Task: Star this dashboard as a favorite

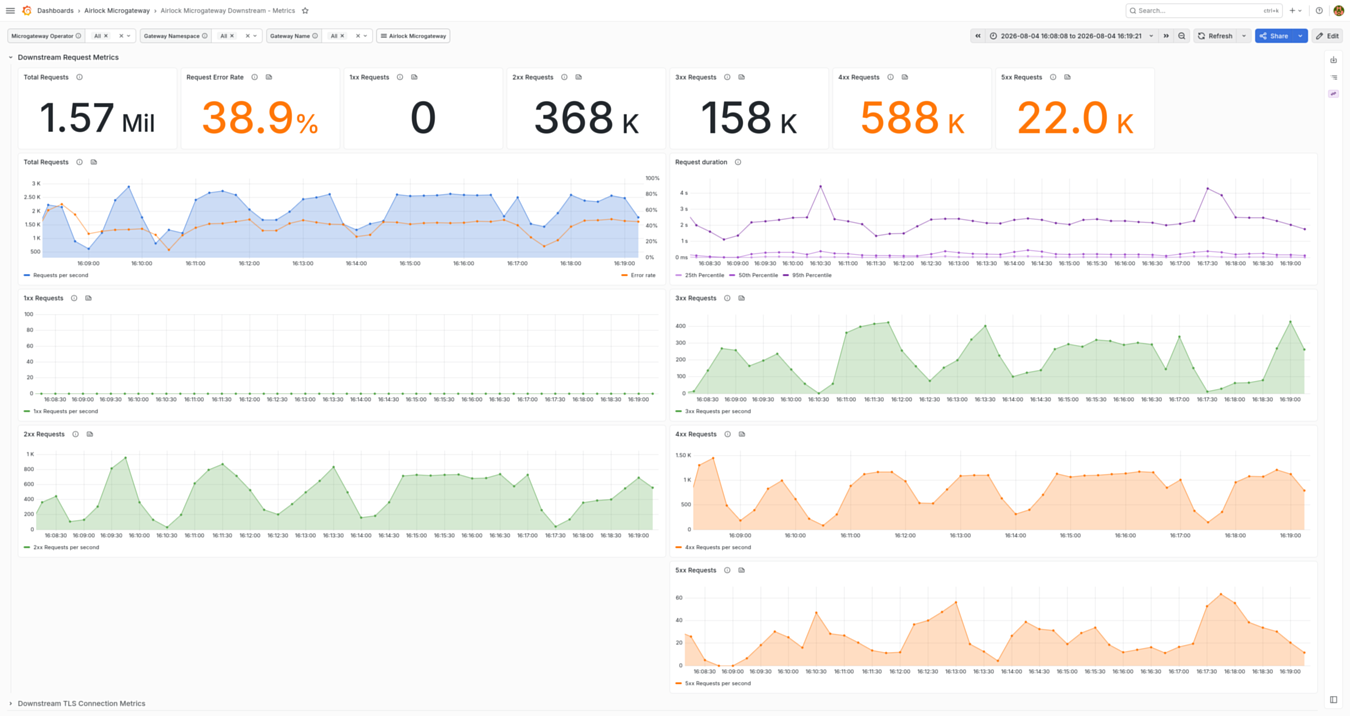Action: tap(305, 11)
